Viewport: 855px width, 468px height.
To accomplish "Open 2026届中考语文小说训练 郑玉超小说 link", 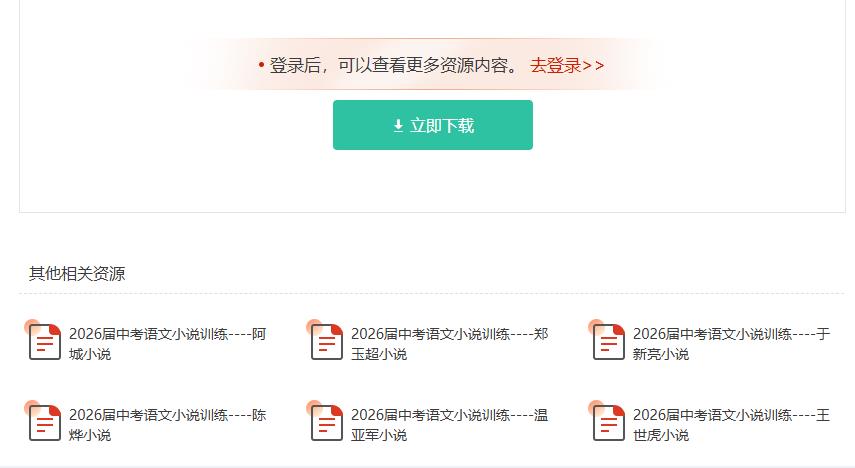I will click(449, 343).
